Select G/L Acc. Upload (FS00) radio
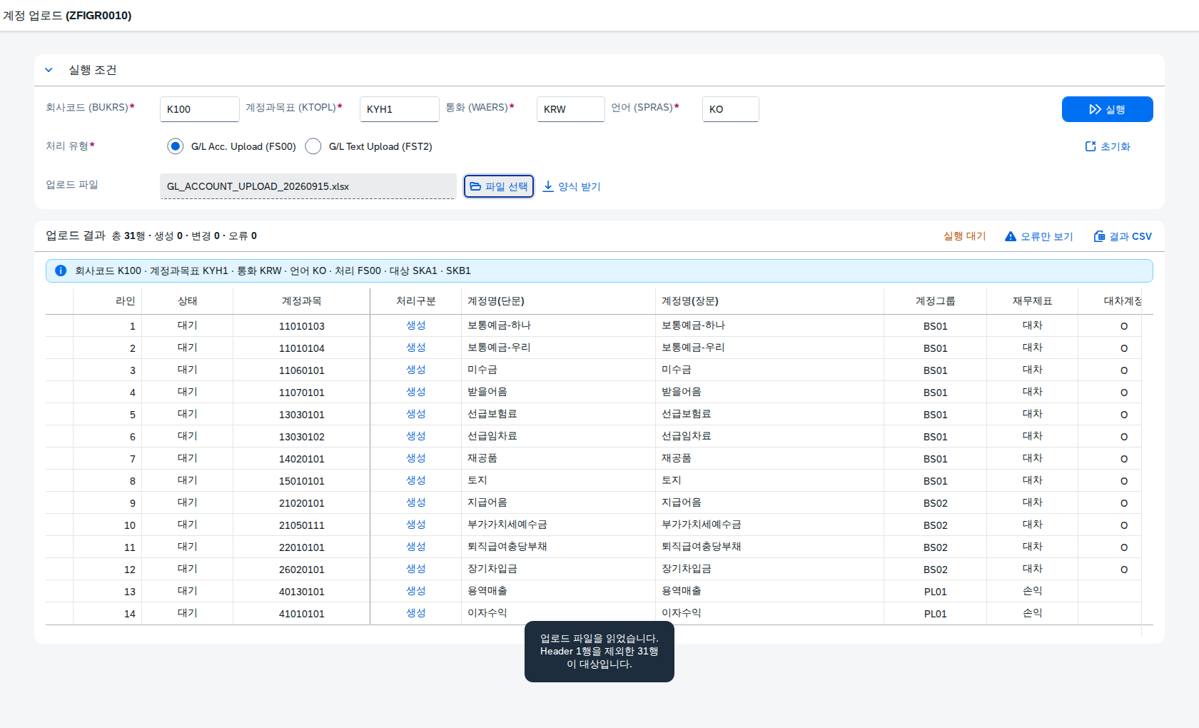This screenshot has width=1199, height=728. click(x=175, y=146)
